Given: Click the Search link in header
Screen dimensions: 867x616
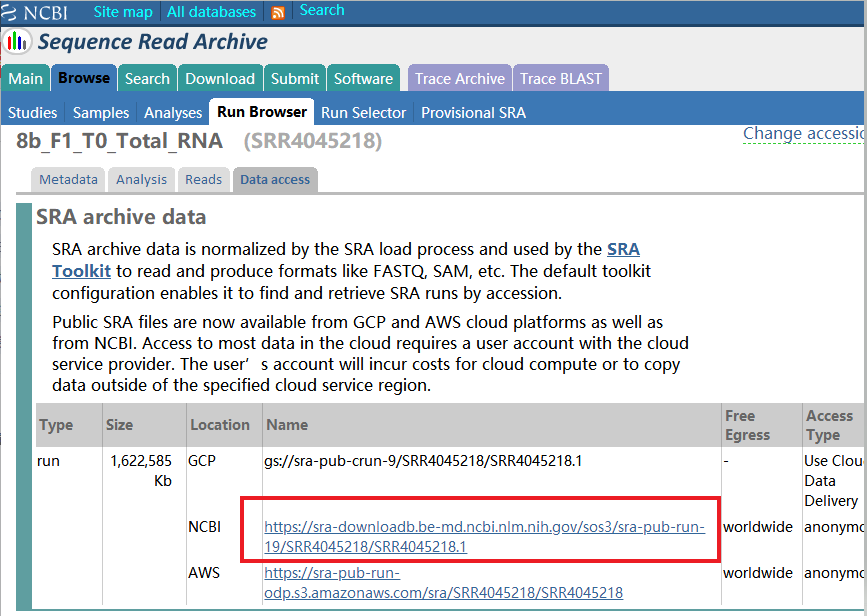Looking at the screenshot, I should point(322,10).
